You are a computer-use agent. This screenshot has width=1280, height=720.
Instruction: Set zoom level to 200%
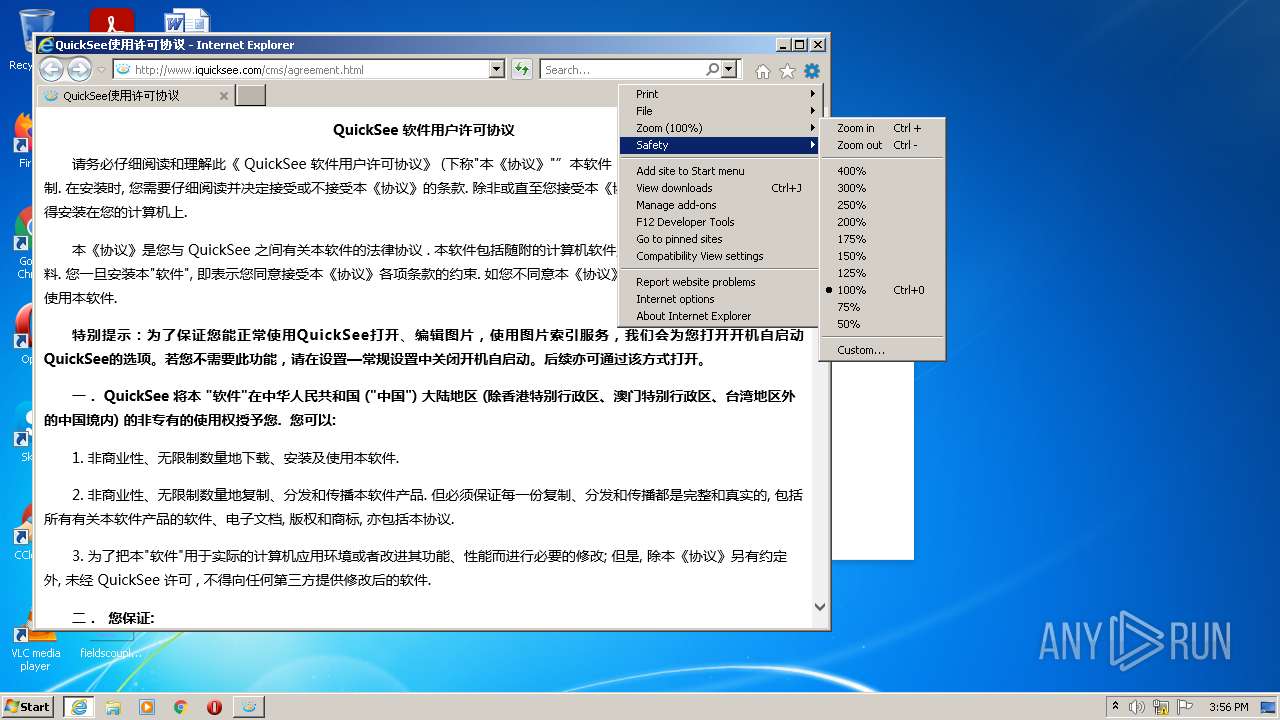click(882, 222)
